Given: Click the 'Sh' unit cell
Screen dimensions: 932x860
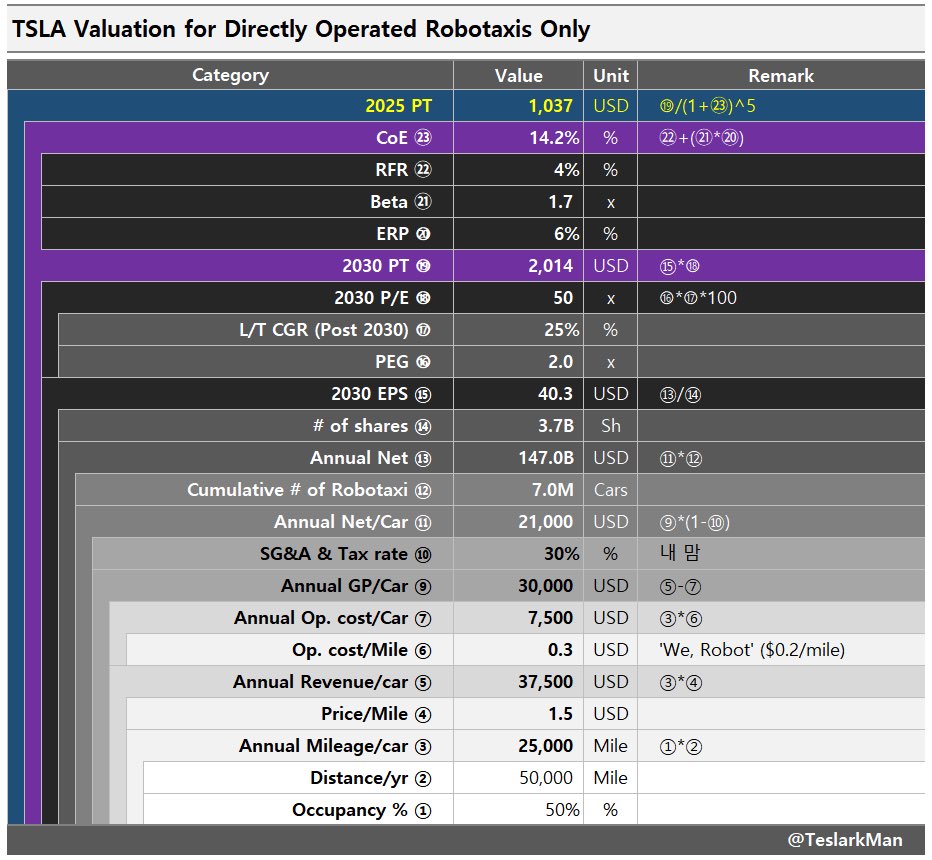Looking at the screenshot, I should [x=610, y=426].
